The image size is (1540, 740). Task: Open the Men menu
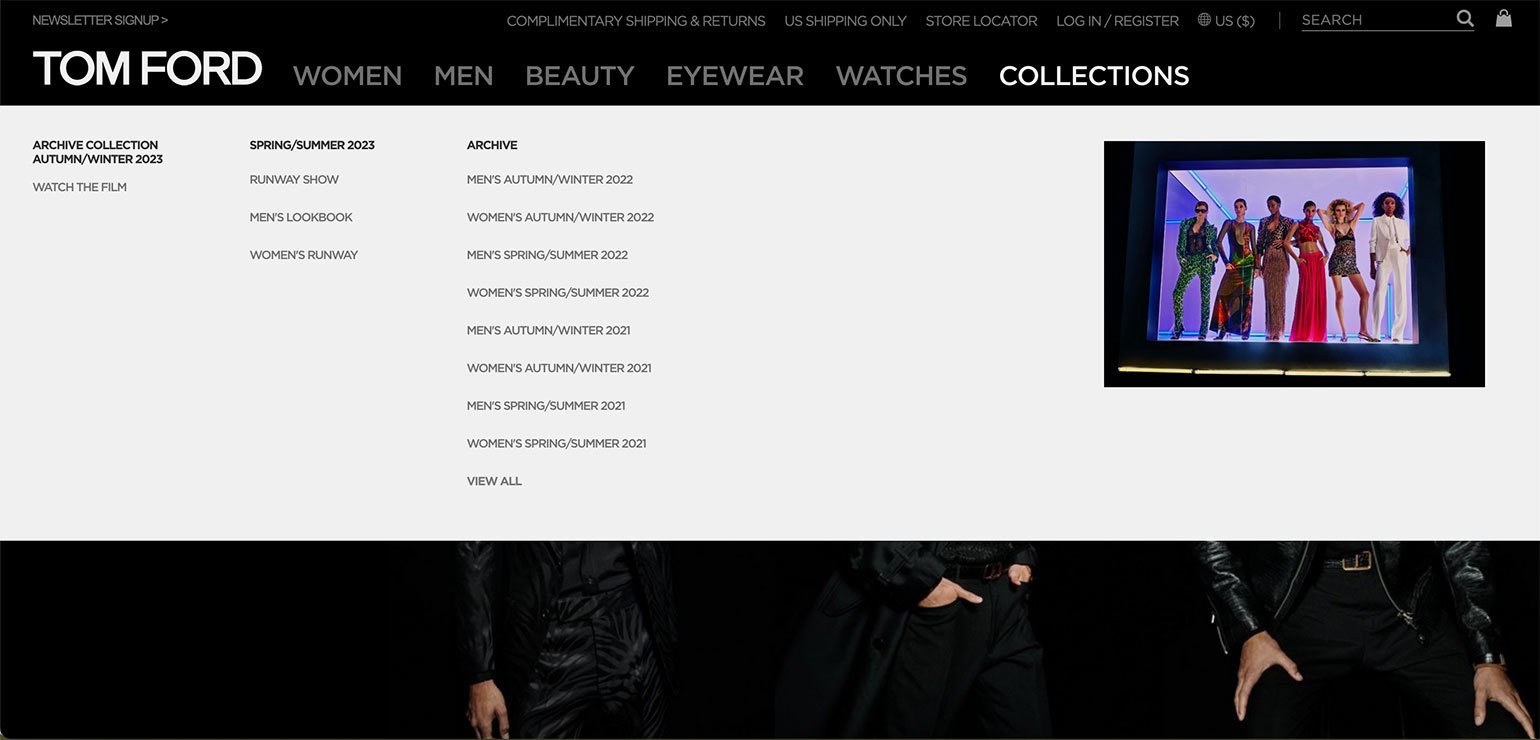[463, 76]
